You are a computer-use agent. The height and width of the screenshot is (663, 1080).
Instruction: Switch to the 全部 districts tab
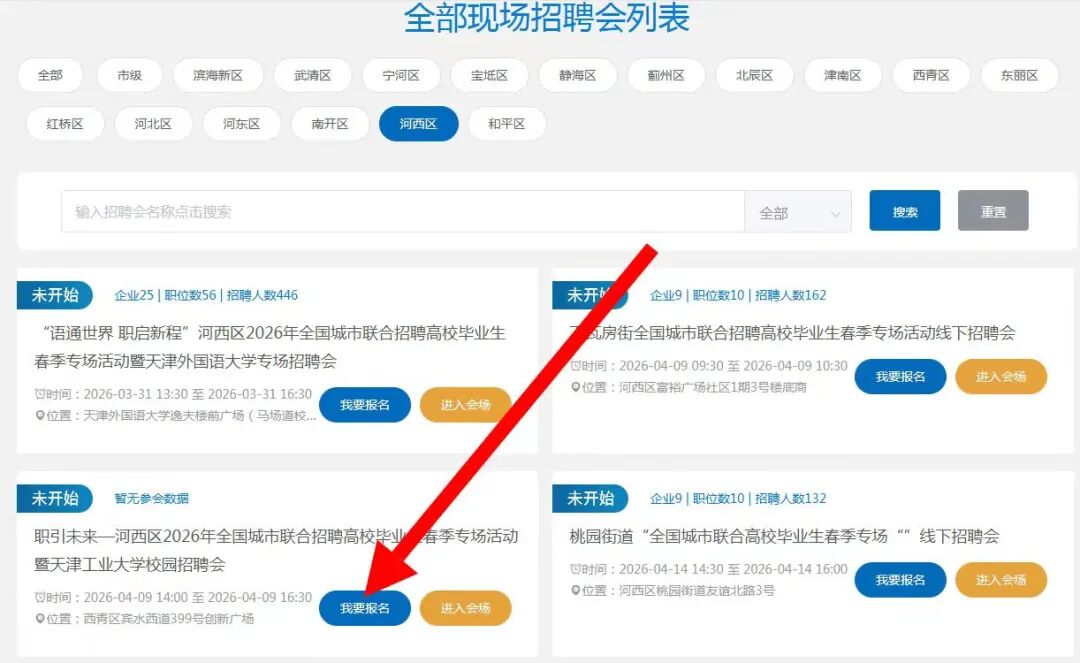click(x=49, y=75)
